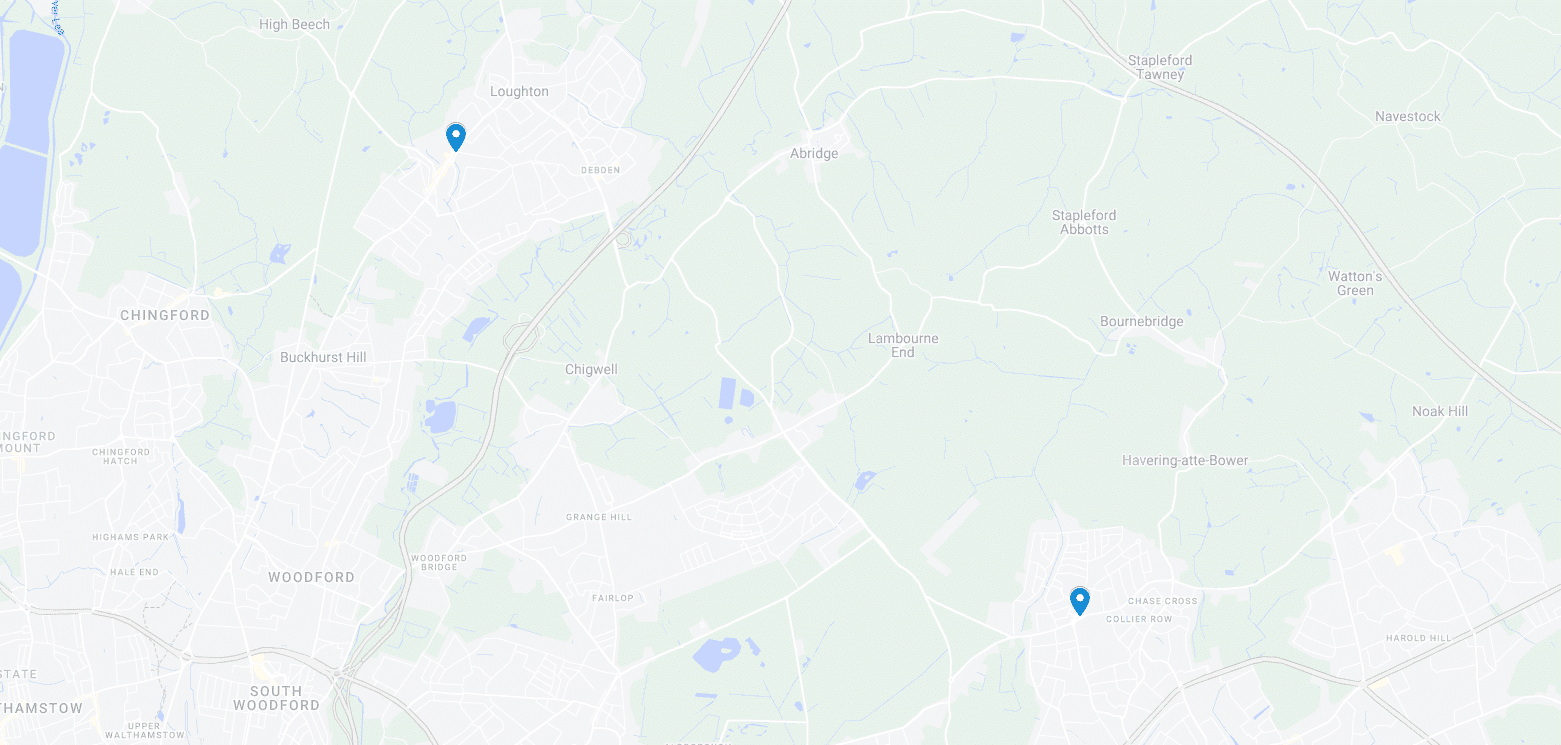Click the Grange Hill label
Image resolution: width=1561 pixels, height=745 pixels.
coord(600,517)
